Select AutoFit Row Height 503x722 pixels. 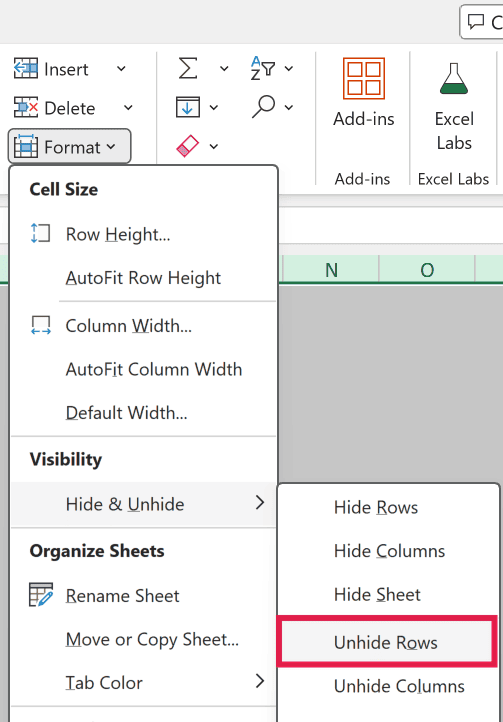pyautogui.click(x=143, y=278)
